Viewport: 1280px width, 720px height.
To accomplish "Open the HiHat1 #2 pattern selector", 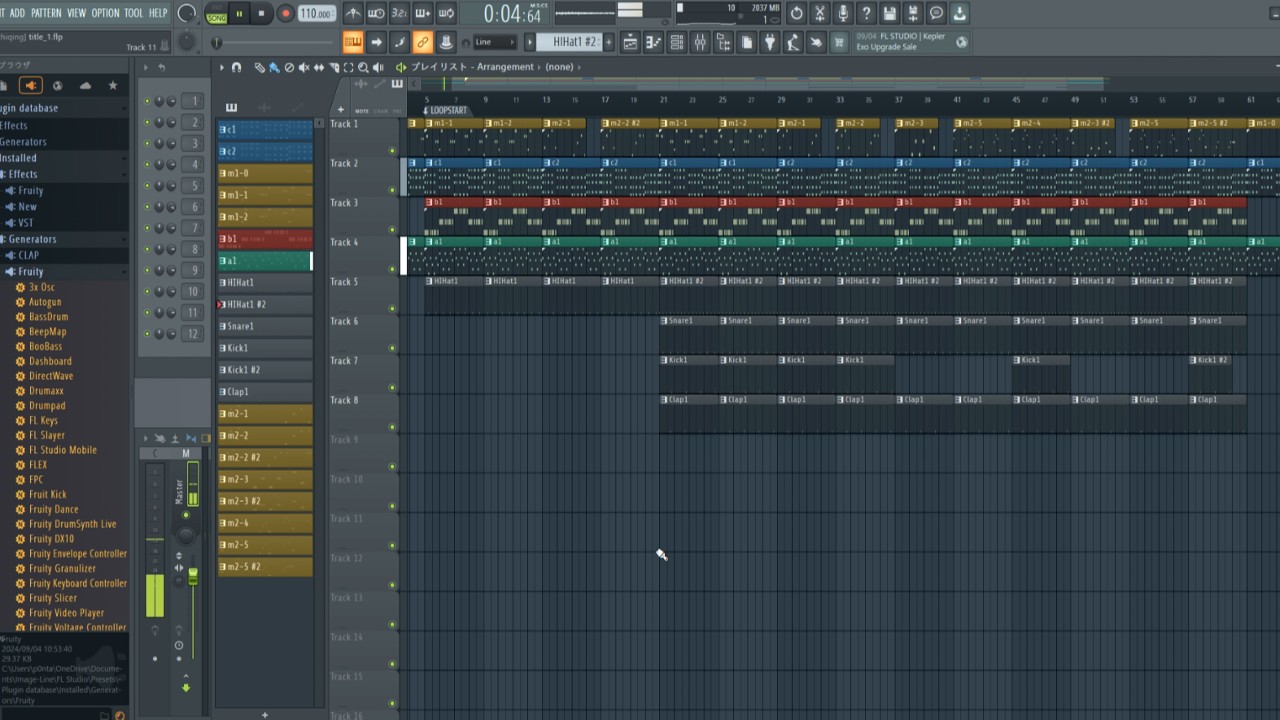I will click(569, 42).
